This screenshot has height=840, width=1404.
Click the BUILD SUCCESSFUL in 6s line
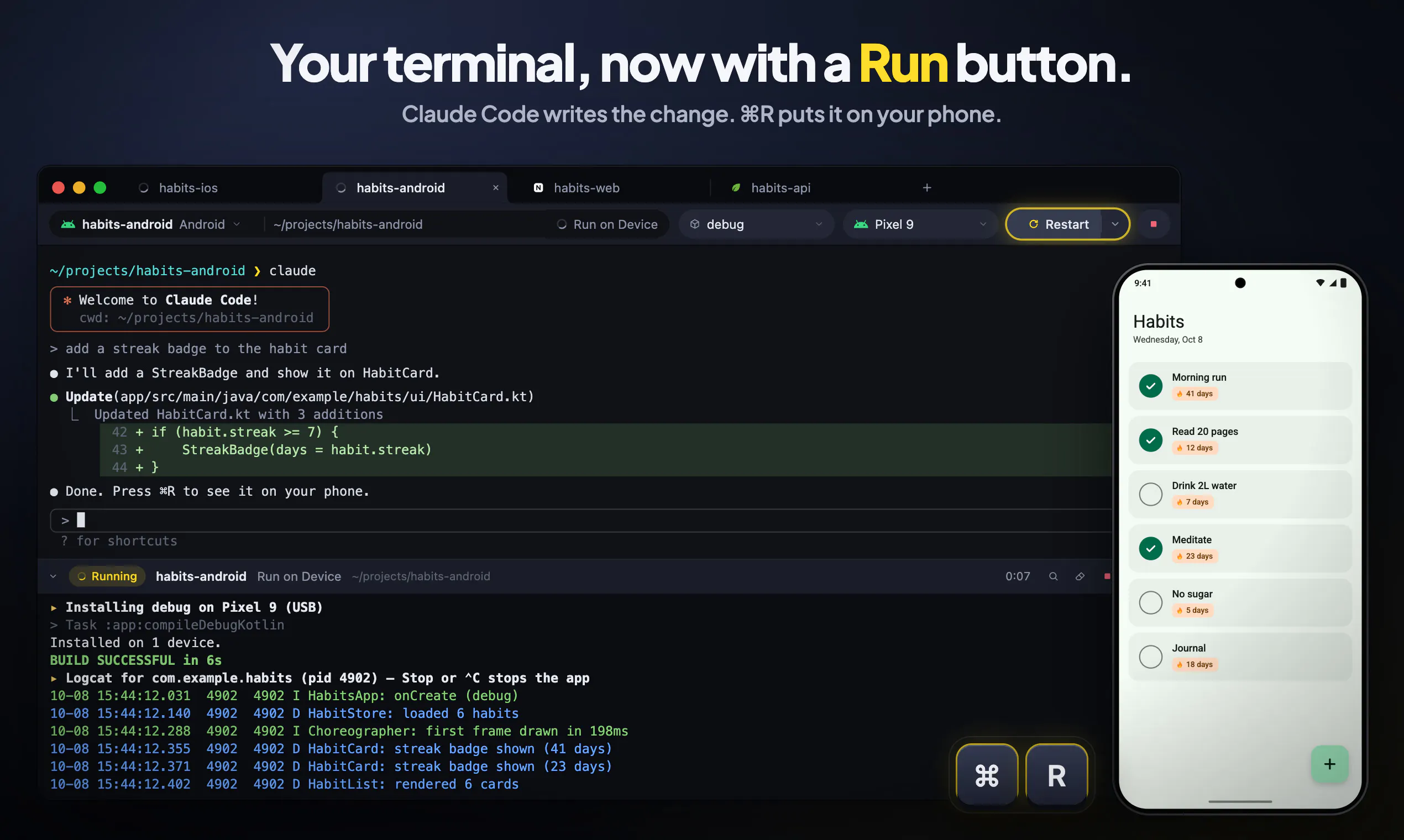[136, 660]
